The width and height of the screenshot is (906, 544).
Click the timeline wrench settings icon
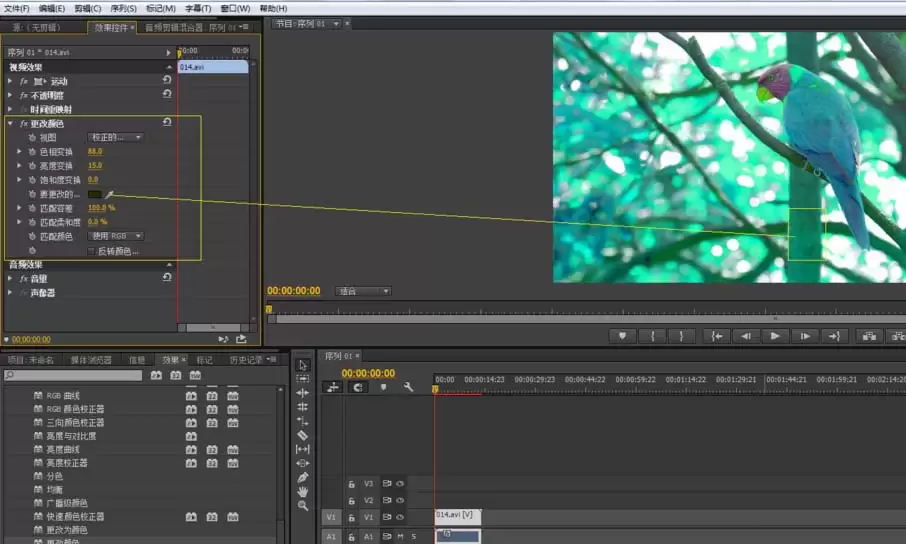(x=408, y=387)
